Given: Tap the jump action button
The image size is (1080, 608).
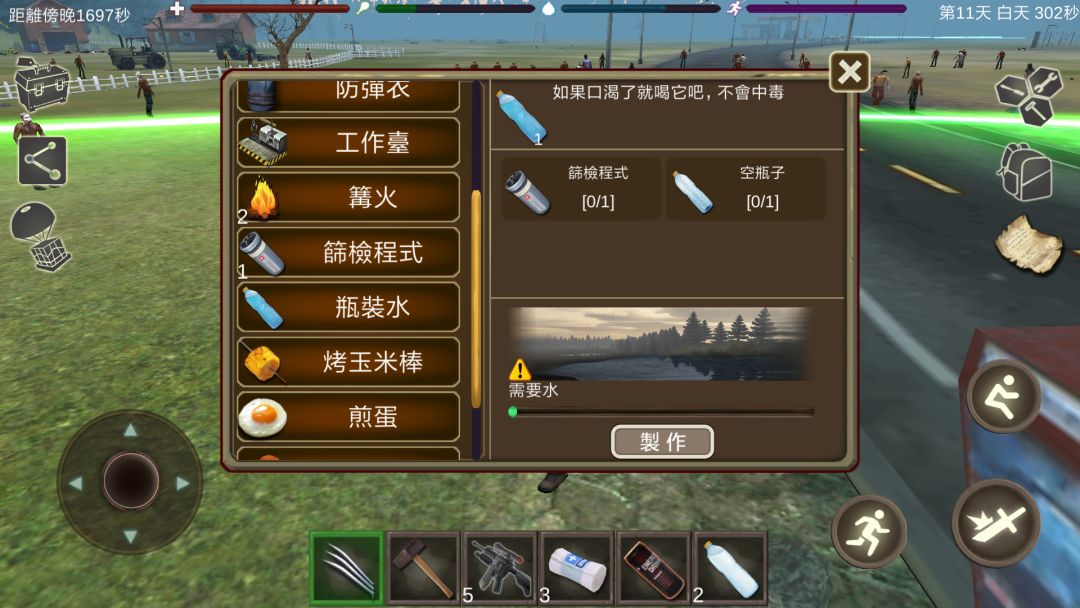Looking at the screenshot, I should coord(1004,396).
